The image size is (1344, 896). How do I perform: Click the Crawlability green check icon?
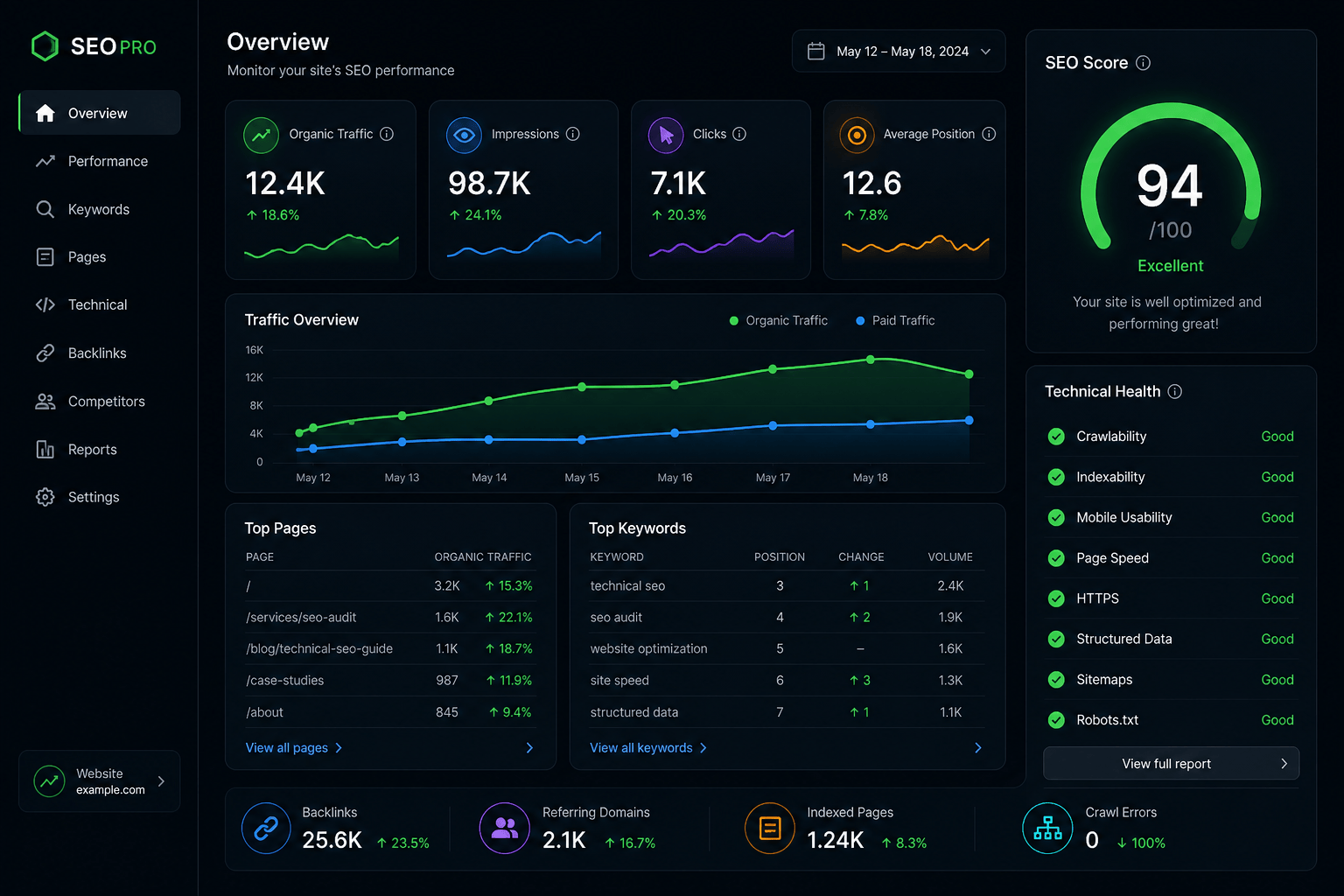pyautogui.click(x=1056, y=437)
